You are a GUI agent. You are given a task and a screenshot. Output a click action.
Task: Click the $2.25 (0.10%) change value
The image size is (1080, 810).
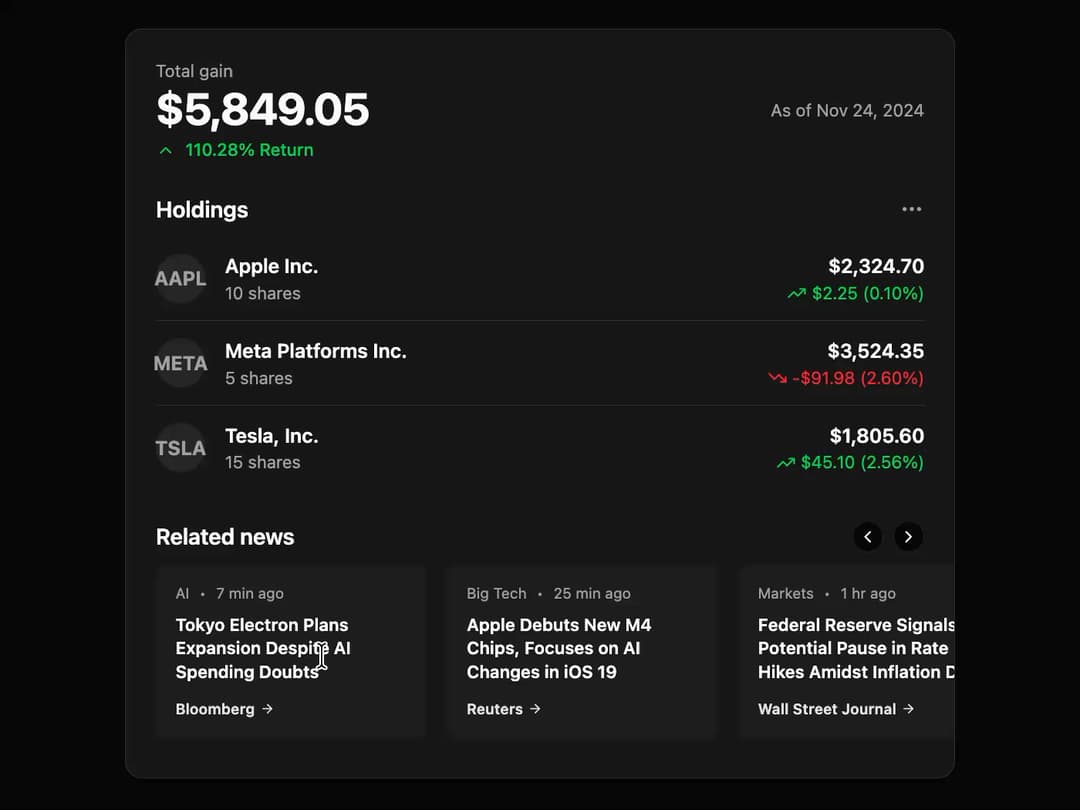pyautogui.click(x=868, y=293)
